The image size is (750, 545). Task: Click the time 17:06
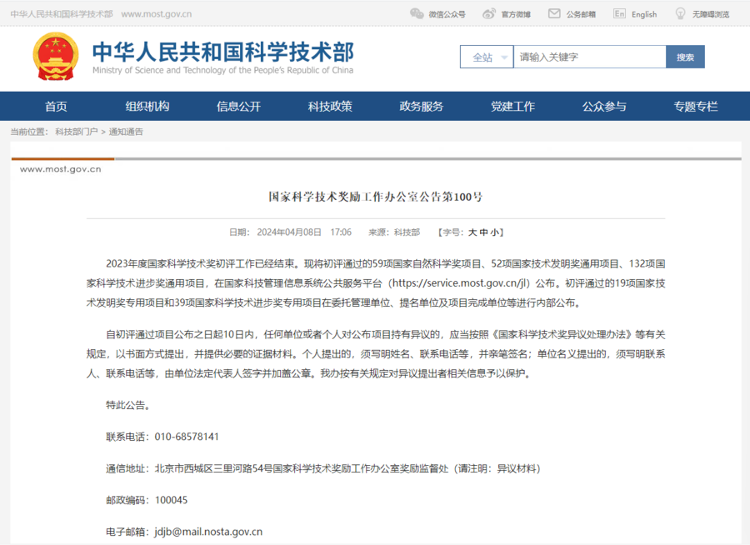(x=341, y=233)
